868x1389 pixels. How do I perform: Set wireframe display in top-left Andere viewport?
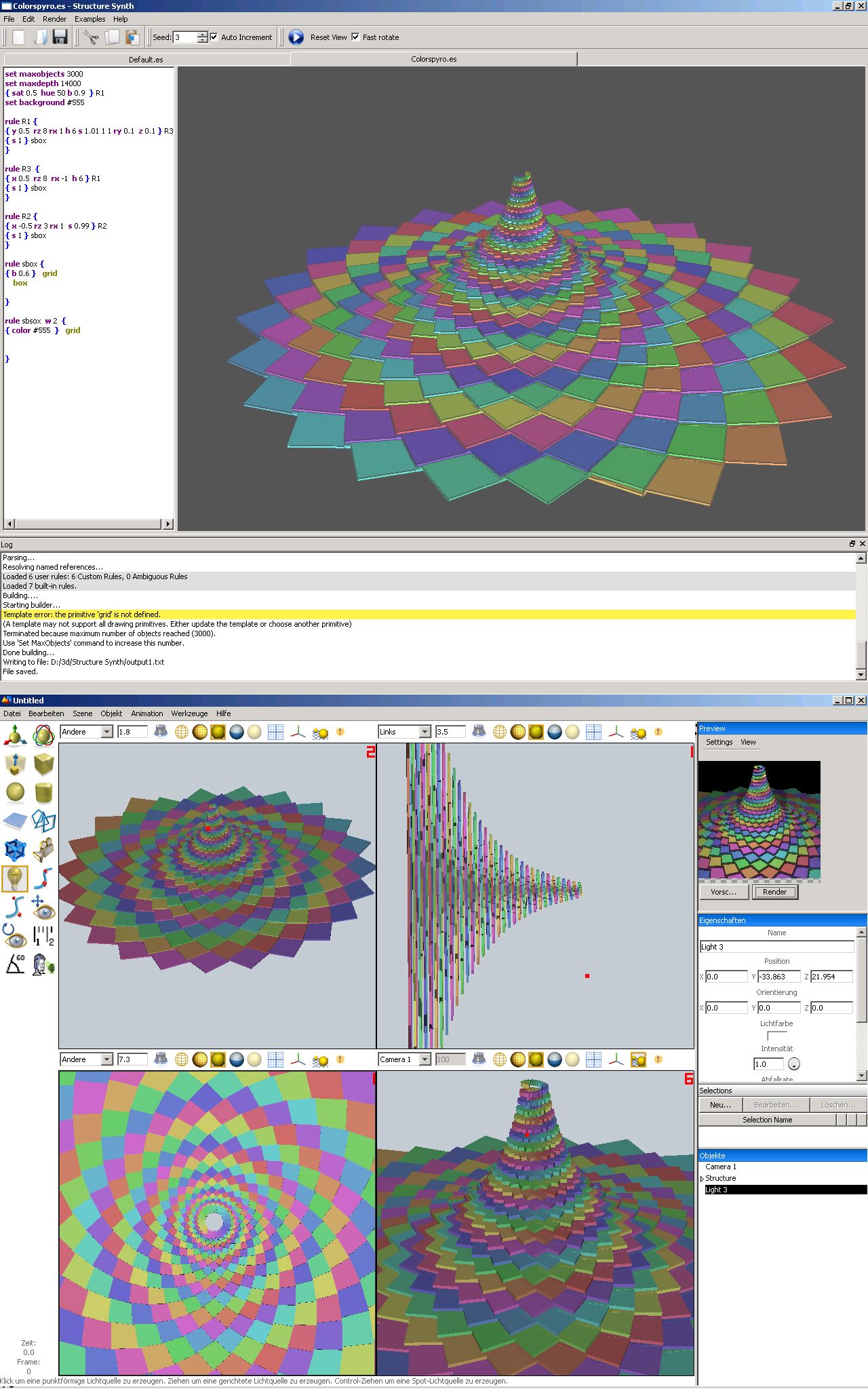tap(181, 732)
